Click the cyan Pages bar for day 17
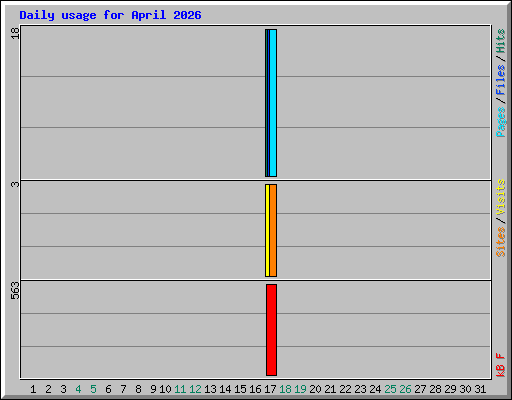Screen dimensions: 512x400 click(x=273, y=103)
